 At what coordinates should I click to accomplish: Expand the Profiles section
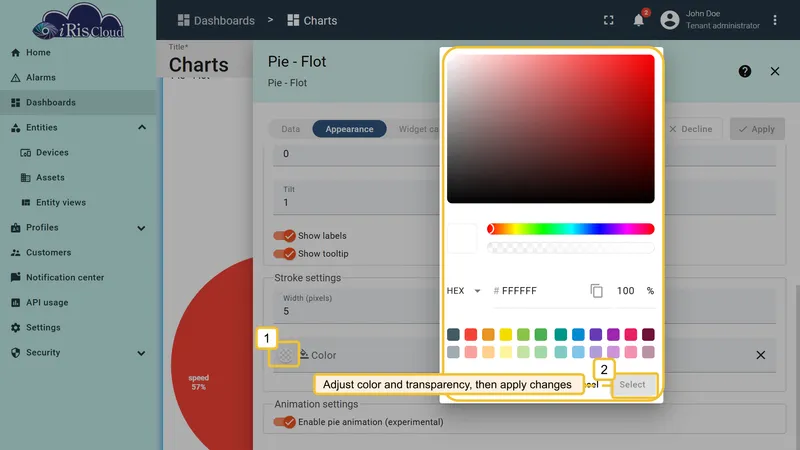141,228
